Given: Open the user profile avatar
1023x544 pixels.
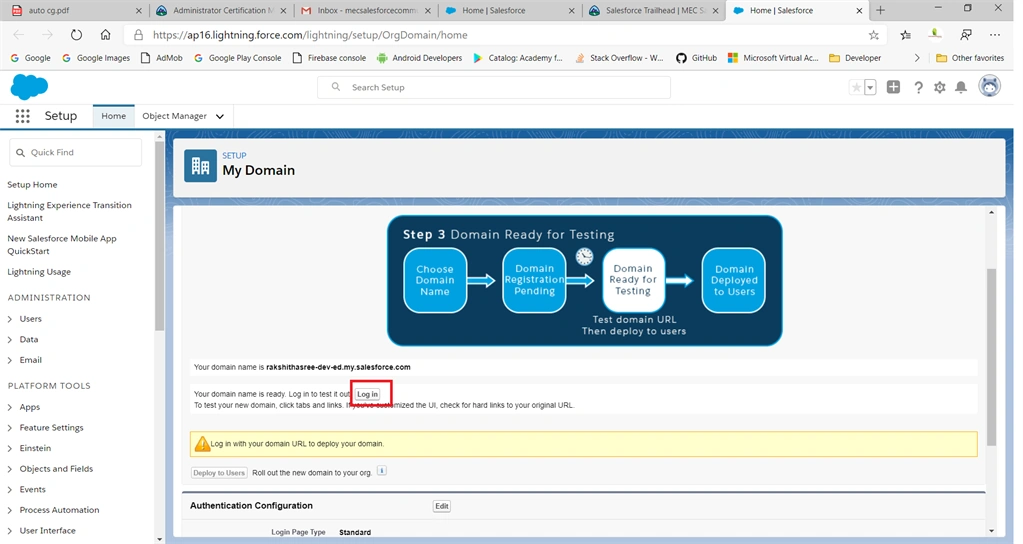Looking at the screenshot, I should point(990,86).
